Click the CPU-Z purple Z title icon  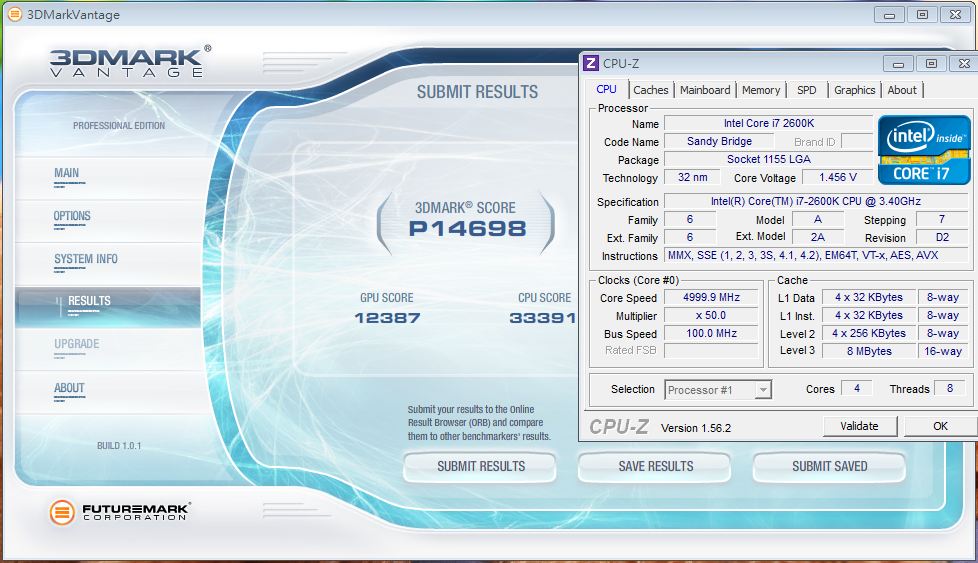590,63
